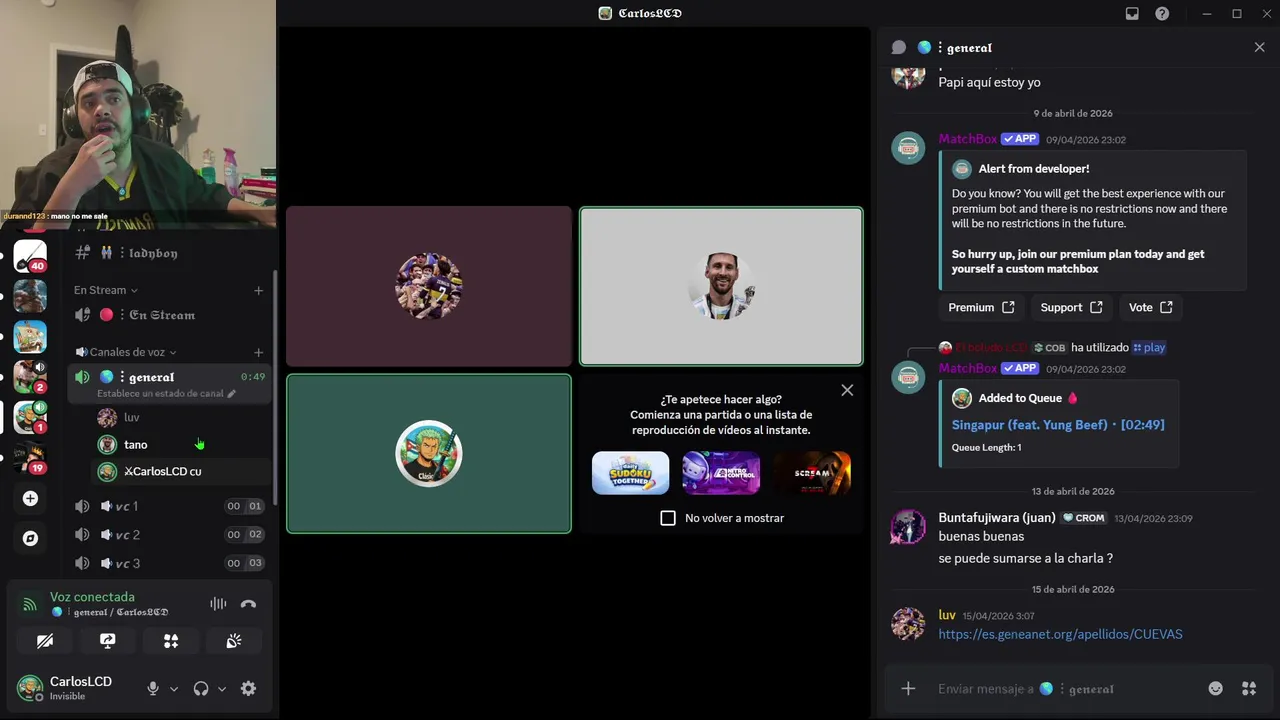Focus the luv video tile
Viewport: 1280px width, 720px height.
[429, 286]
